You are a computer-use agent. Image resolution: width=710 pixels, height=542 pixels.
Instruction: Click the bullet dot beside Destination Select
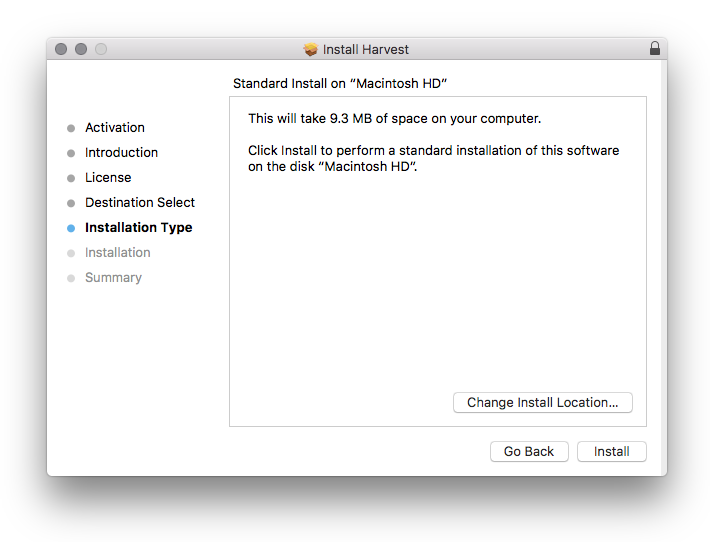tap(71, 203)
